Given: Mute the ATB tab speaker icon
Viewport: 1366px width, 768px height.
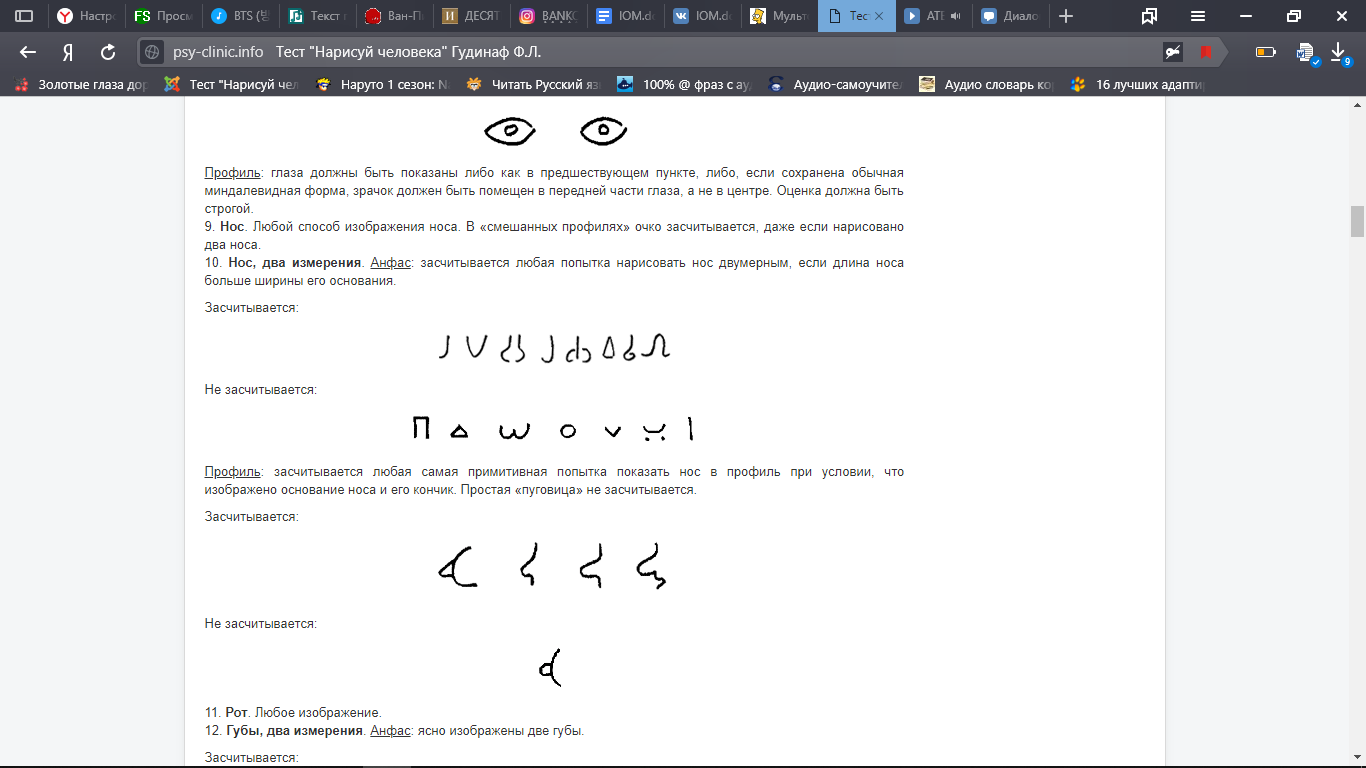Looking at the screenshot, I should (x=955, y=16).
